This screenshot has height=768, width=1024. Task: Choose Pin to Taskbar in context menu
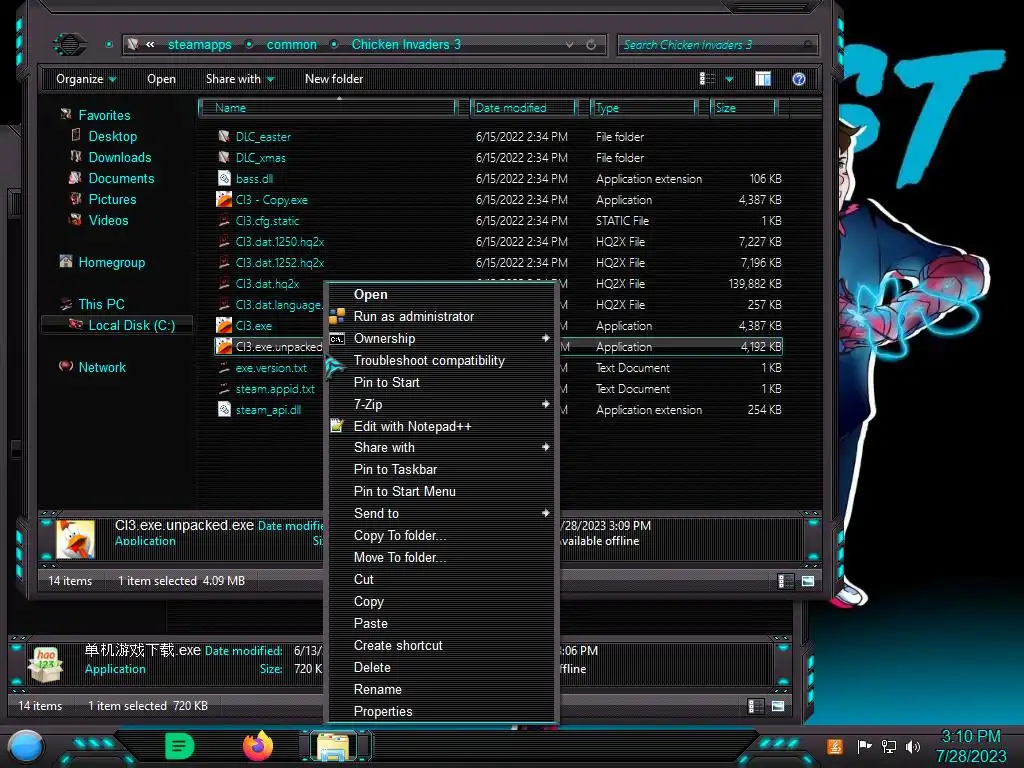tap(441, 470)
